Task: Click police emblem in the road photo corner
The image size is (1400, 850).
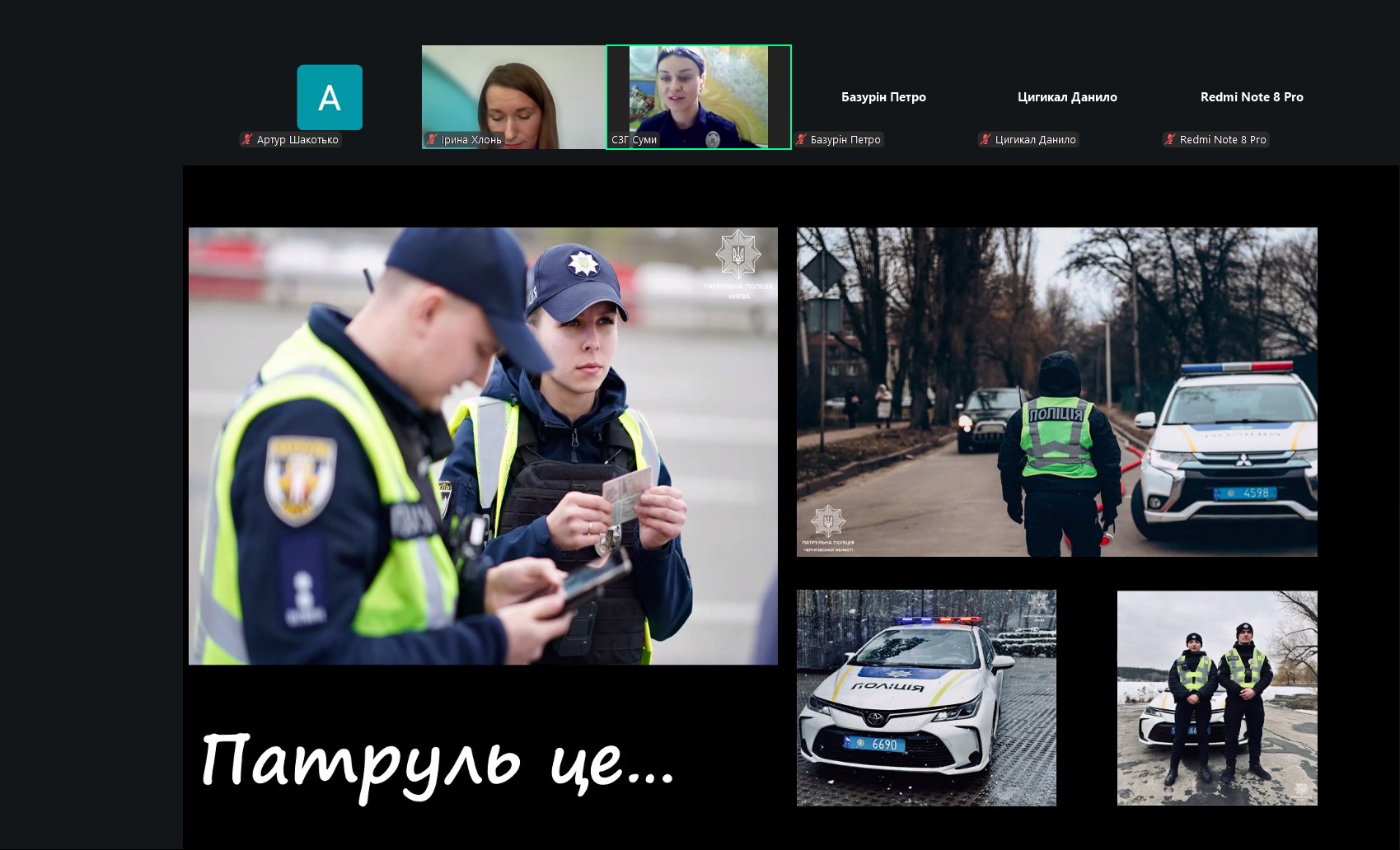Action: tap(827, 522)
